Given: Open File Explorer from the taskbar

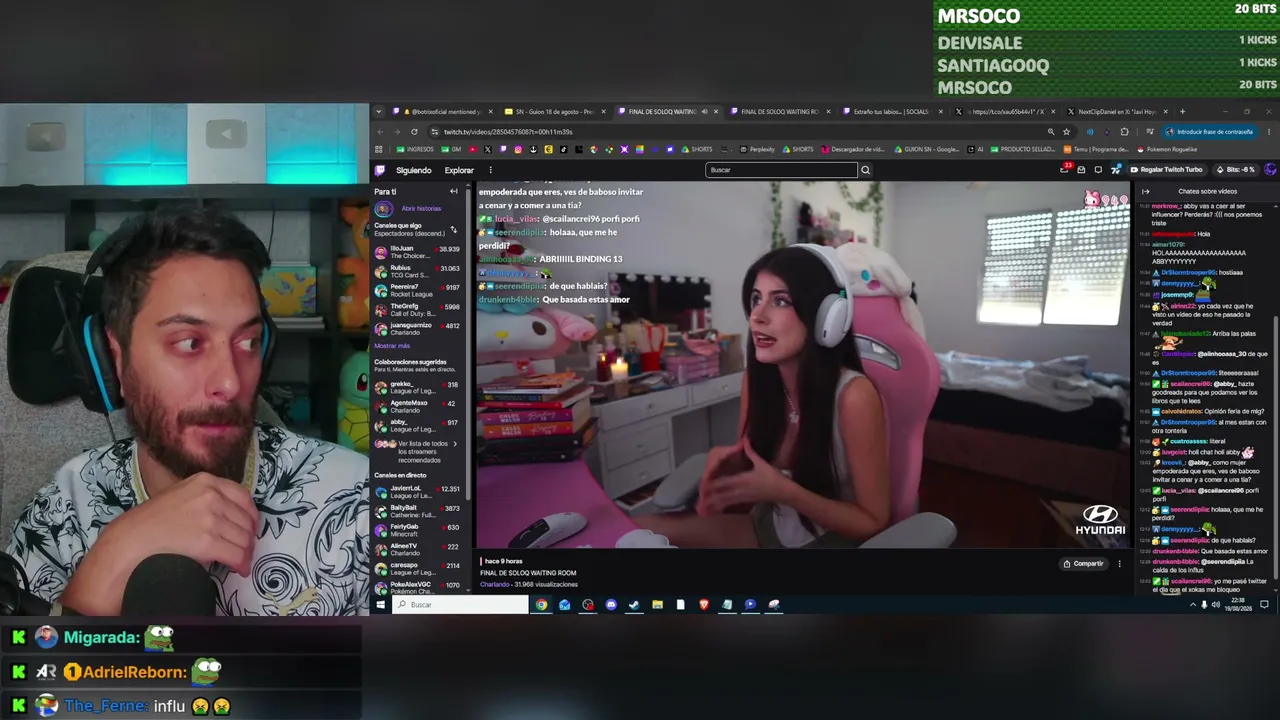Looking at the screenshot, I should 657,604.
